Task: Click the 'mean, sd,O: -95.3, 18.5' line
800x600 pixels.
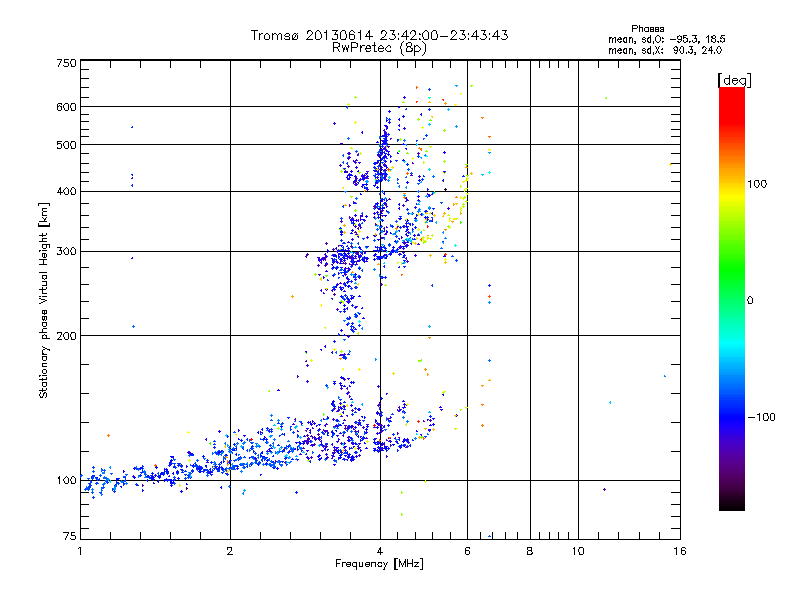Action: click(667, 39)
